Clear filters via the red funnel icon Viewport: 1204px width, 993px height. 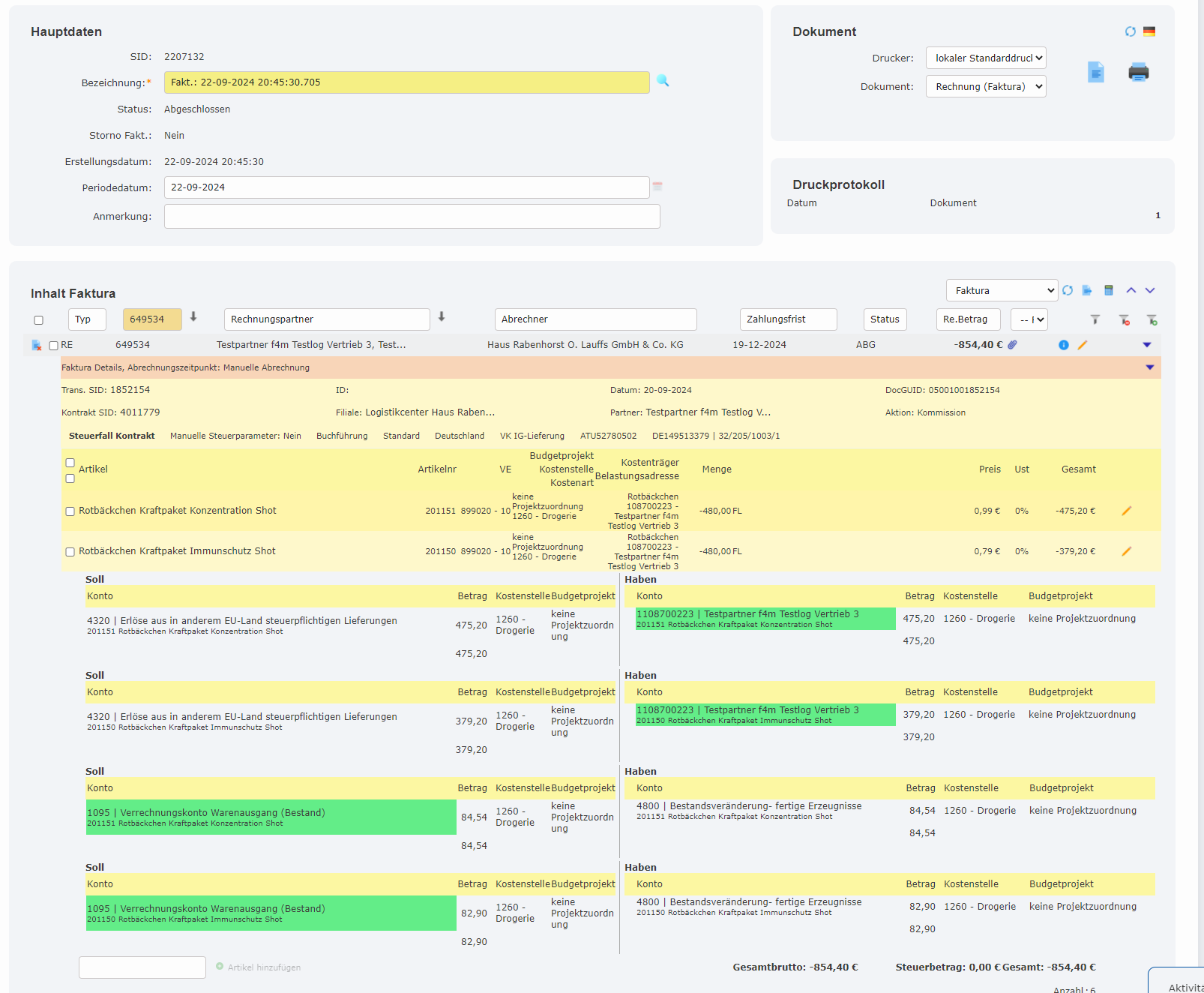click(1125, 319)
